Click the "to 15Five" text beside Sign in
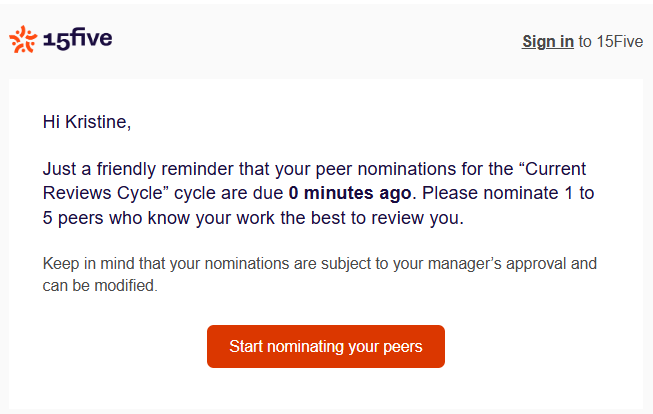Screen dimensions: 653x414 coord(608,41)
